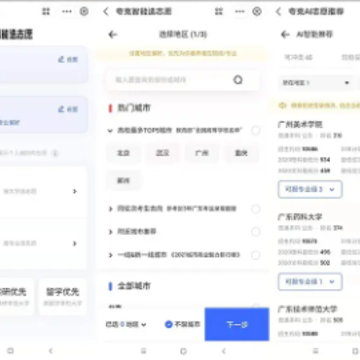This screenshot has width=360, height=360.
Task: Choose the 广州 city chip
Action: point(202,153)
